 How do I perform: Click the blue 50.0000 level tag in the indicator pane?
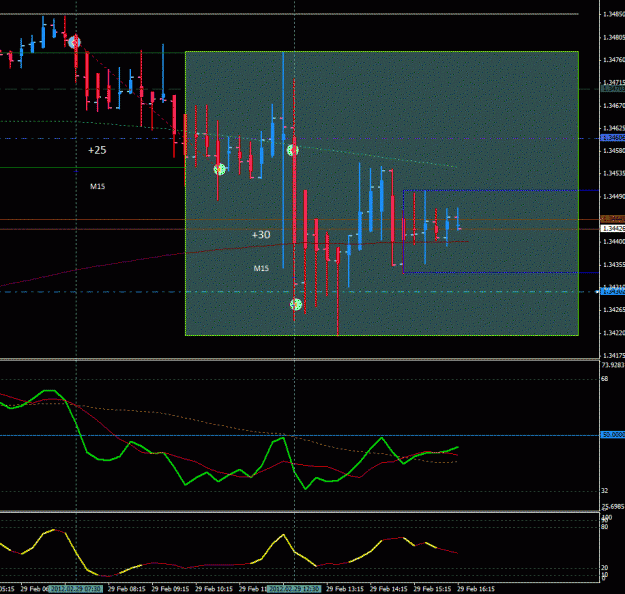pyautogui.click(x=613, y=435)
